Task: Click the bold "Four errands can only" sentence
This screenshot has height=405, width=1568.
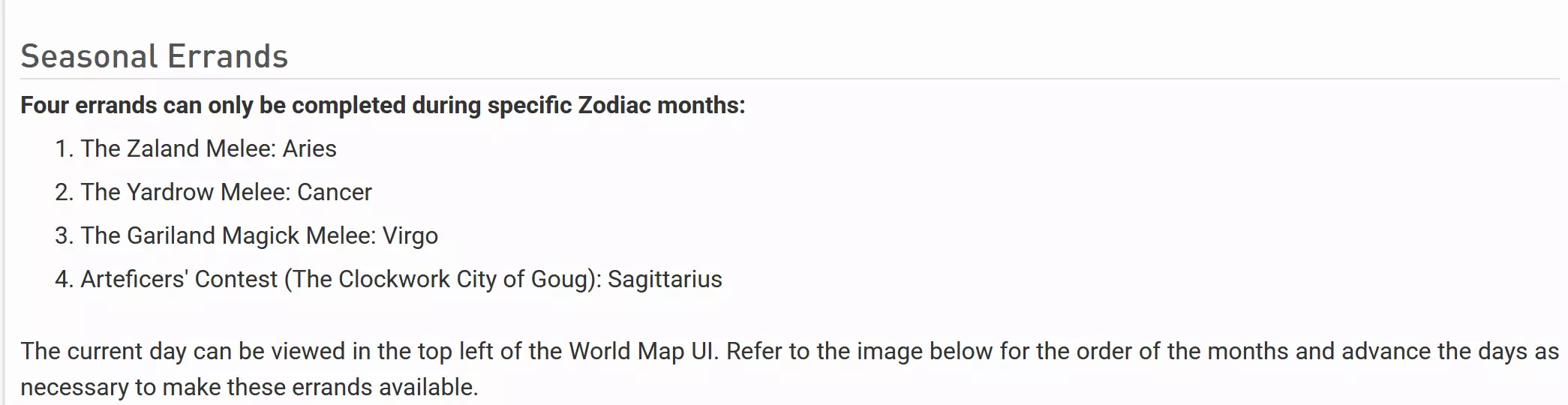Action: 383,105
